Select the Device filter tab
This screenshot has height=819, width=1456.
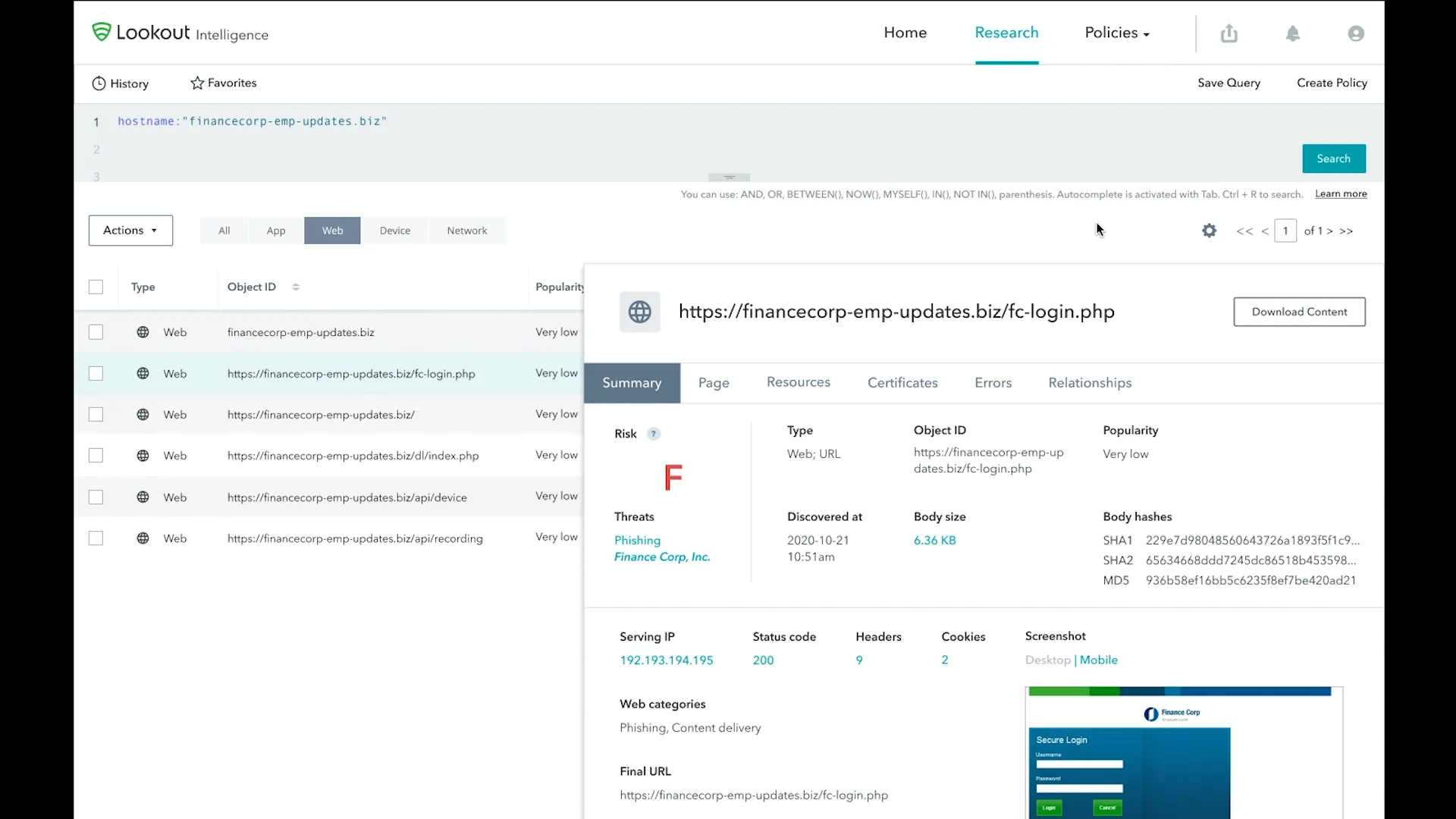point(395,231)
